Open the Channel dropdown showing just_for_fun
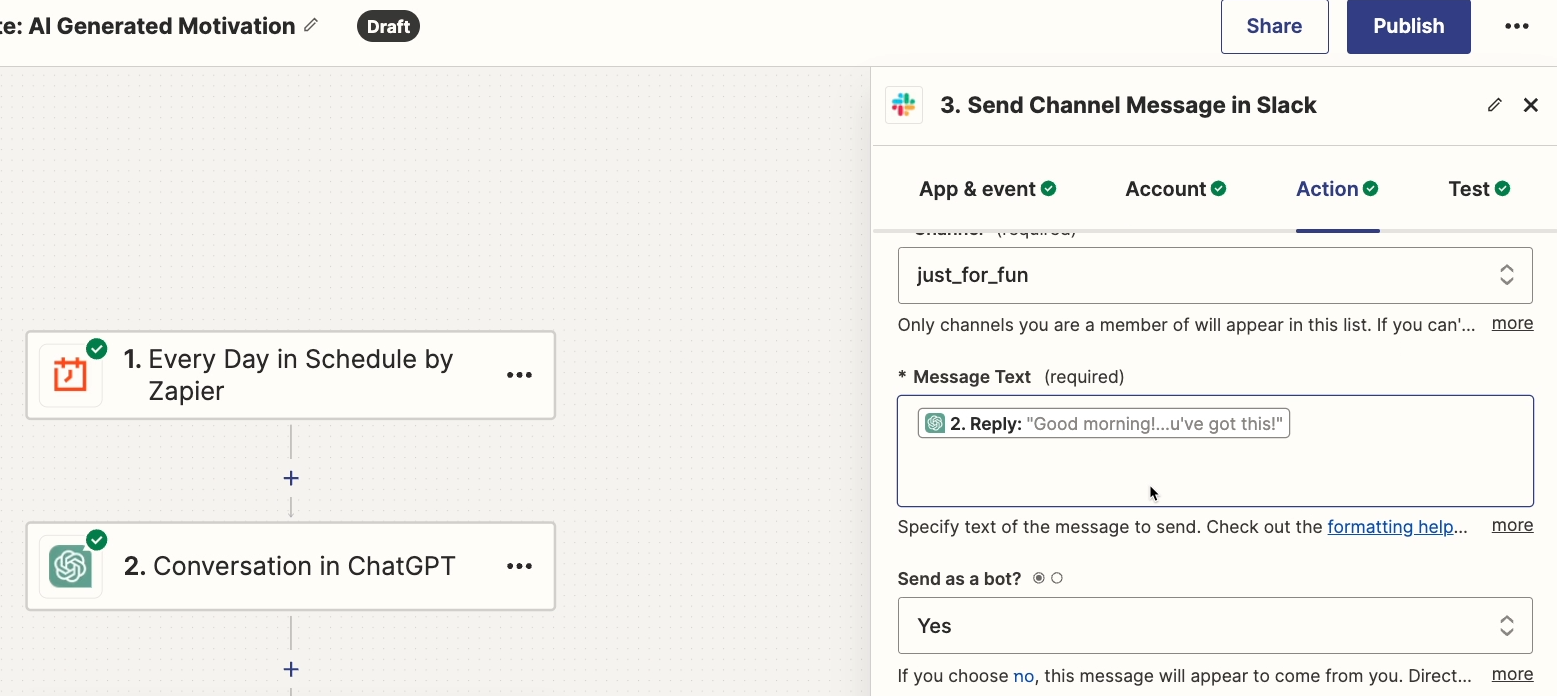Viewport: 1557px width, 696px height. pyautogui.click(x=1215, y=275)
